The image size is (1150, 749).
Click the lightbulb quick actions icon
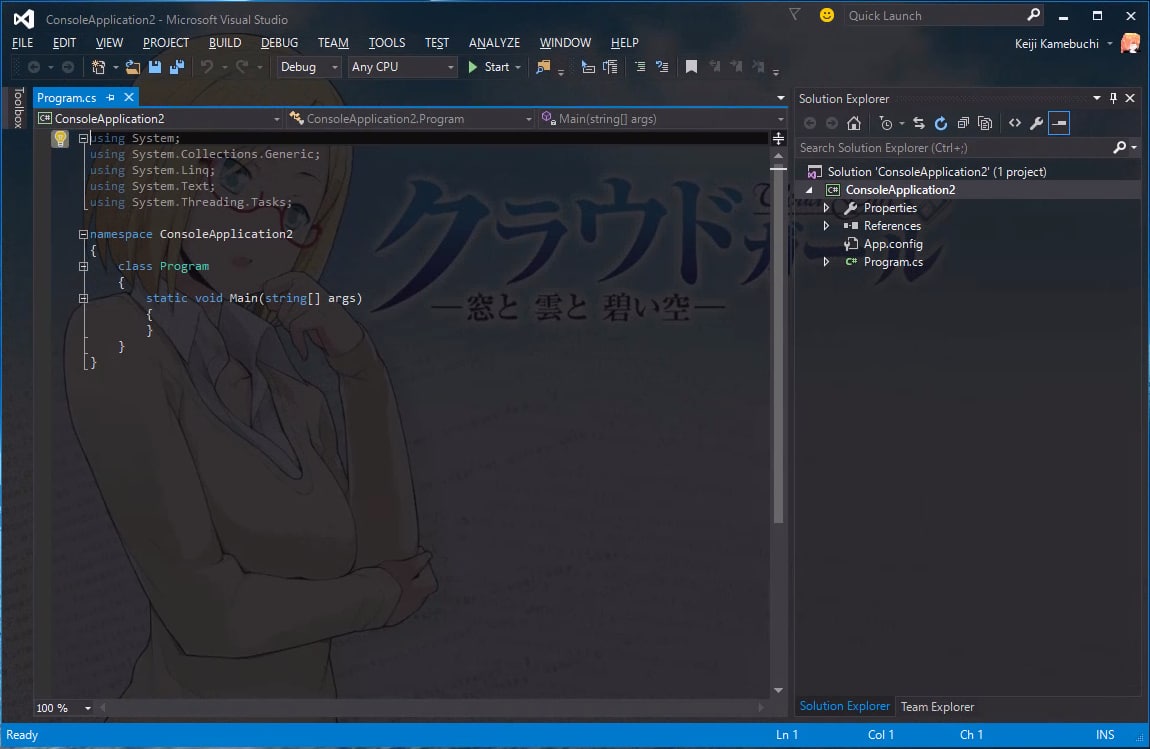(60, 138)
